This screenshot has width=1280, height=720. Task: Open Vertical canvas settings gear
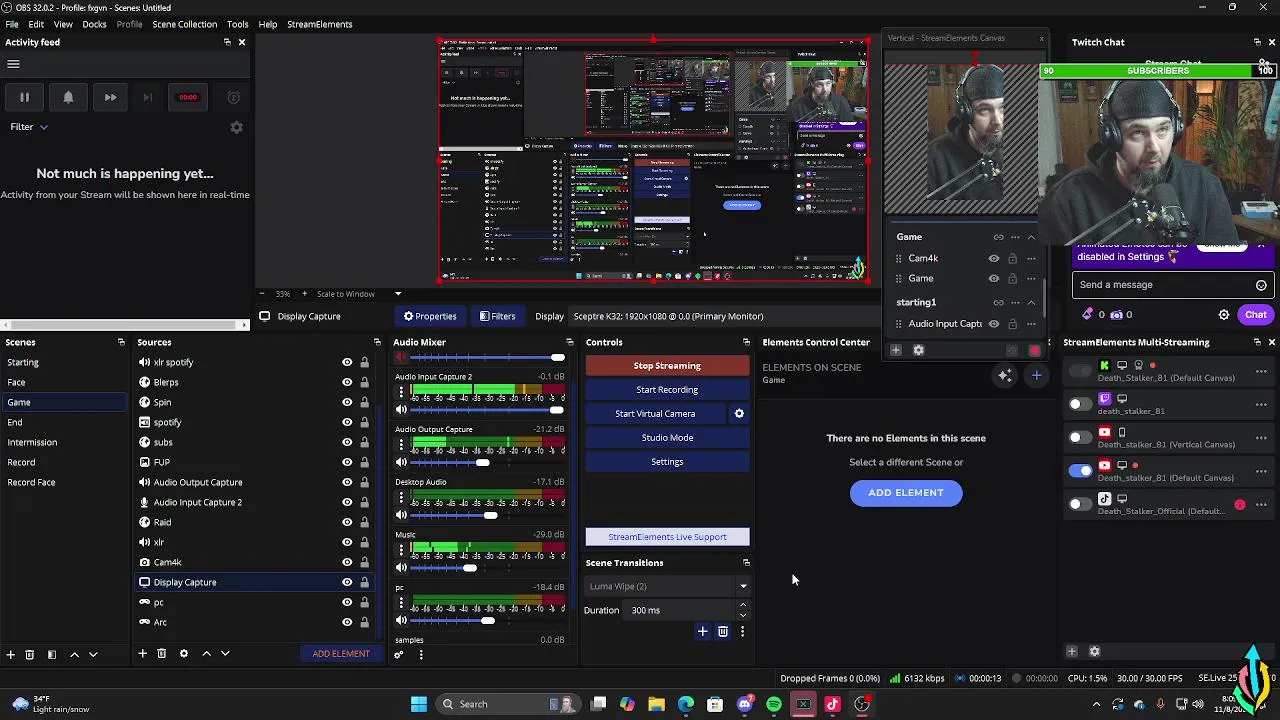click(918, 350)
